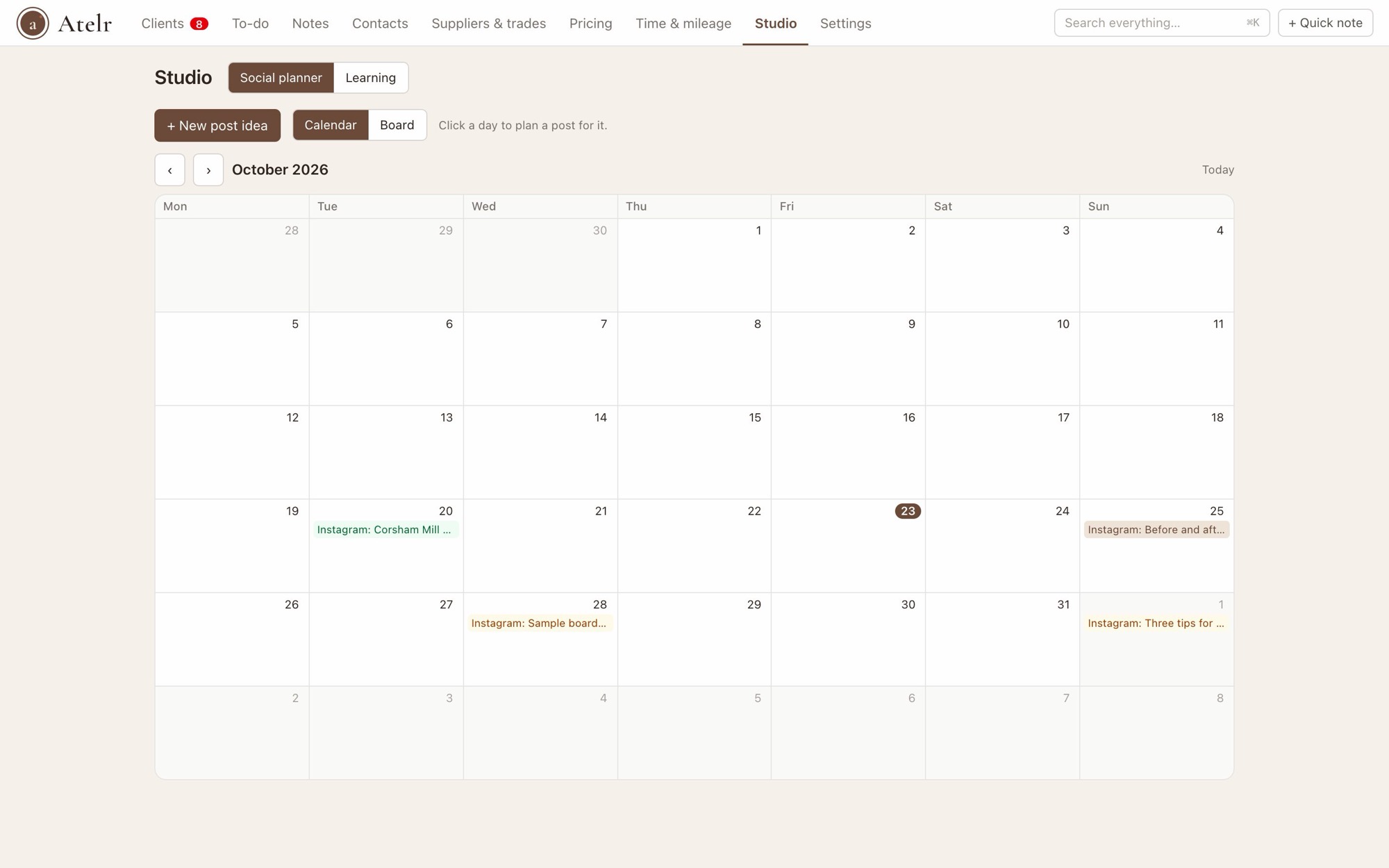Click New post idea button
1389x868 pixels.
(217, 126)
